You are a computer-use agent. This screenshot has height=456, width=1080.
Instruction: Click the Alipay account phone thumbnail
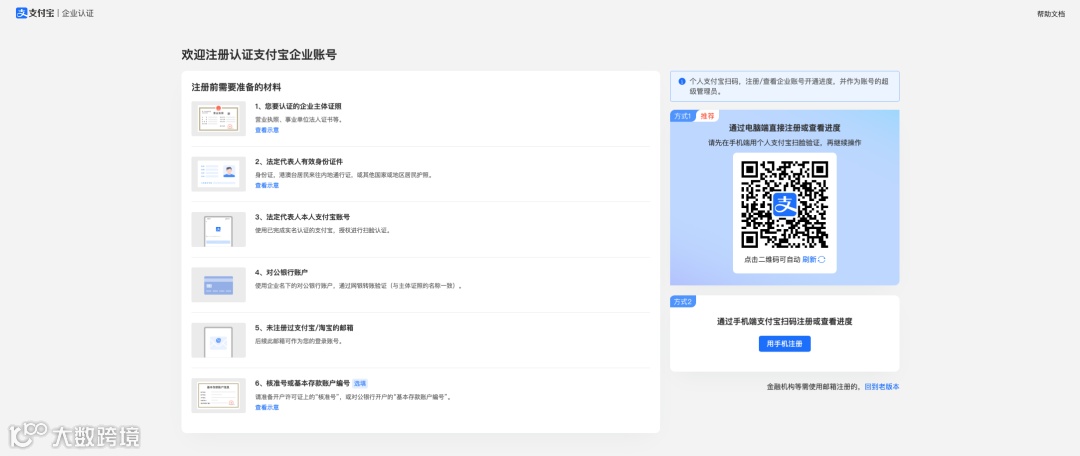tap(218, 229)
